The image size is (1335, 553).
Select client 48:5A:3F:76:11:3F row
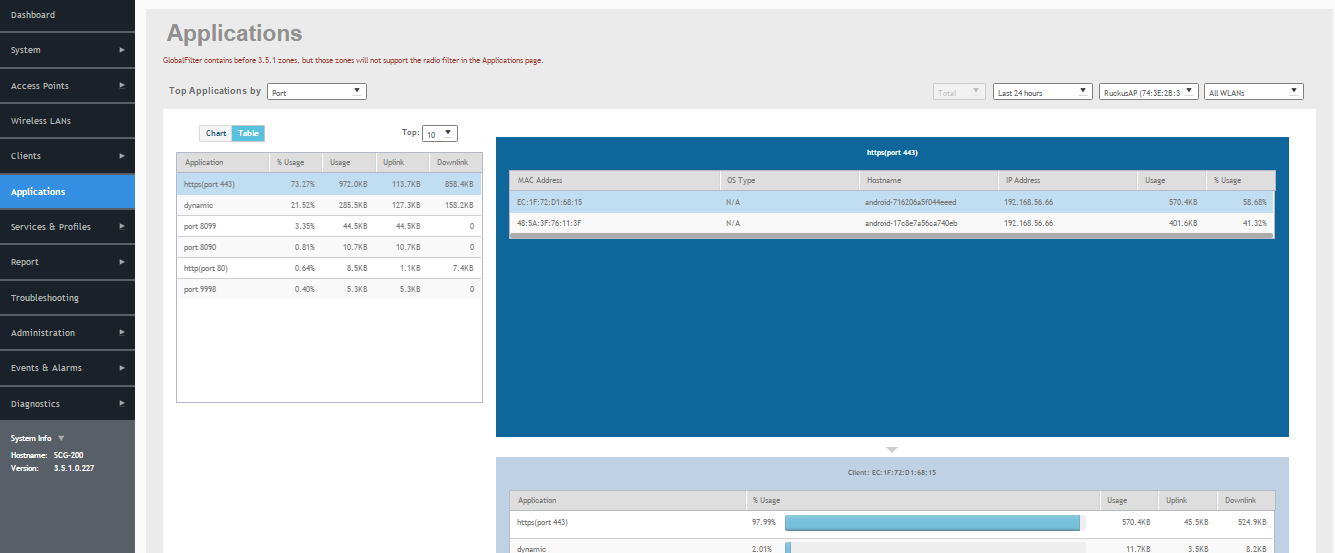click(891, 223)
